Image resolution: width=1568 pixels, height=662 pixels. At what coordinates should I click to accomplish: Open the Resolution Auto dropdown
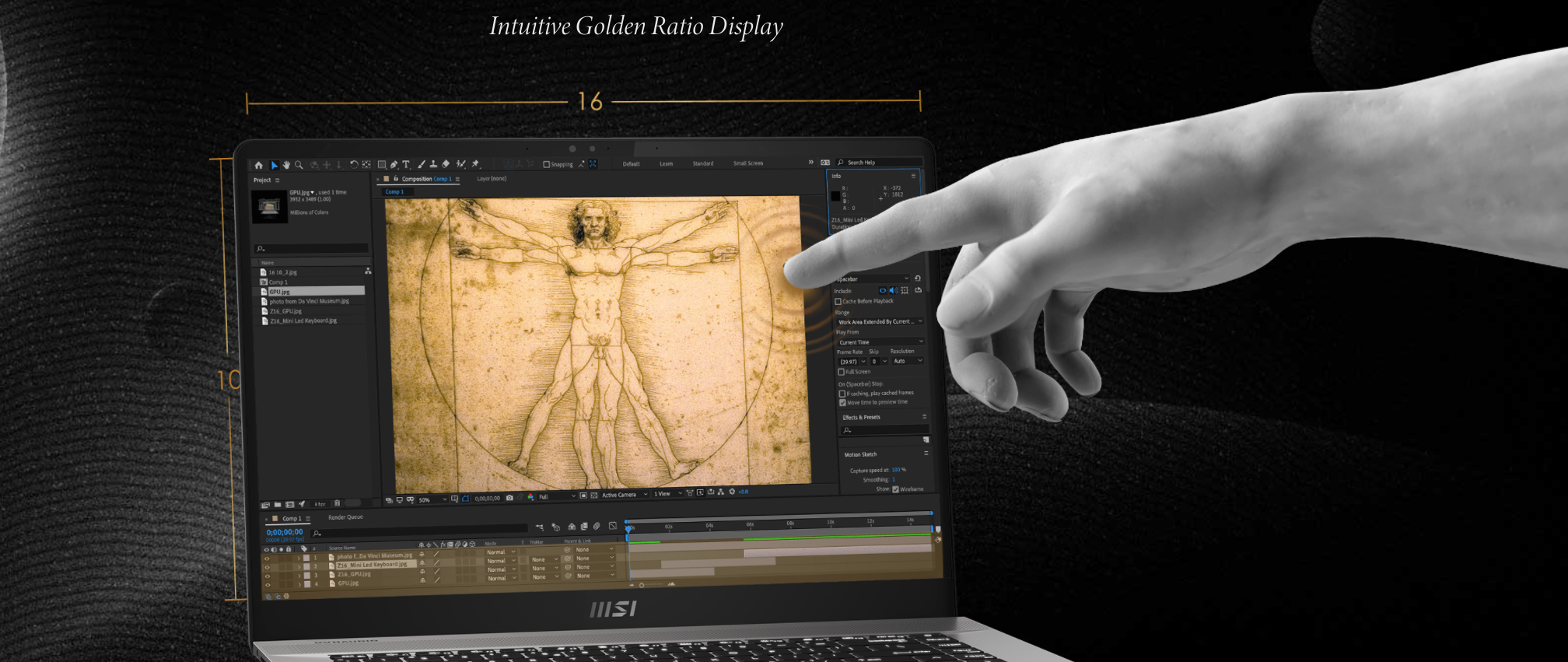coord(908,360)
